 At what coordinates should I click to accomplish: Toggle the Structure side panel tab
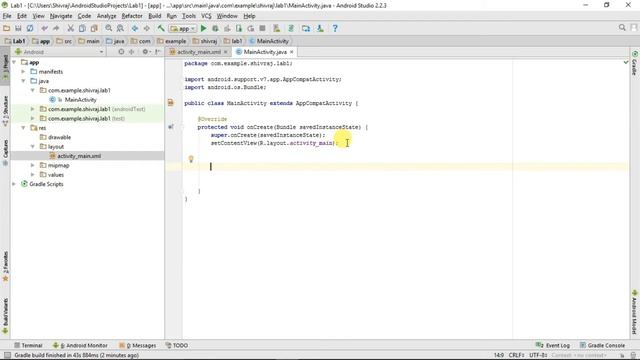point(5,111)
